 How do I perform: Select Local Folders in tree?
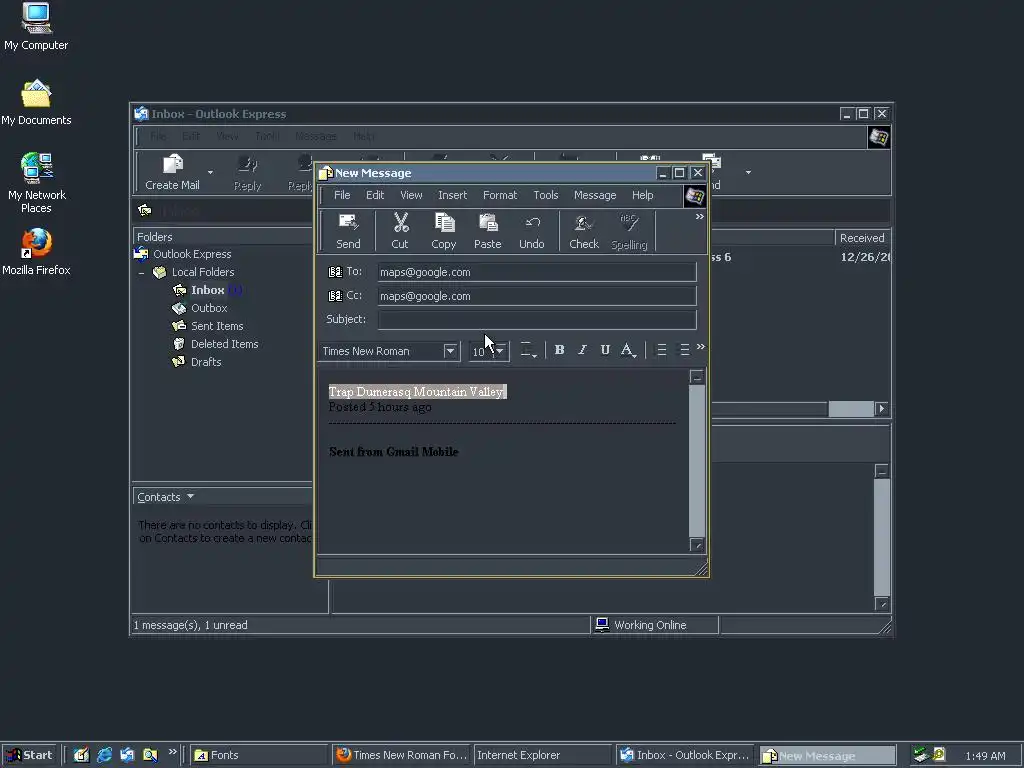pos(202,272)
